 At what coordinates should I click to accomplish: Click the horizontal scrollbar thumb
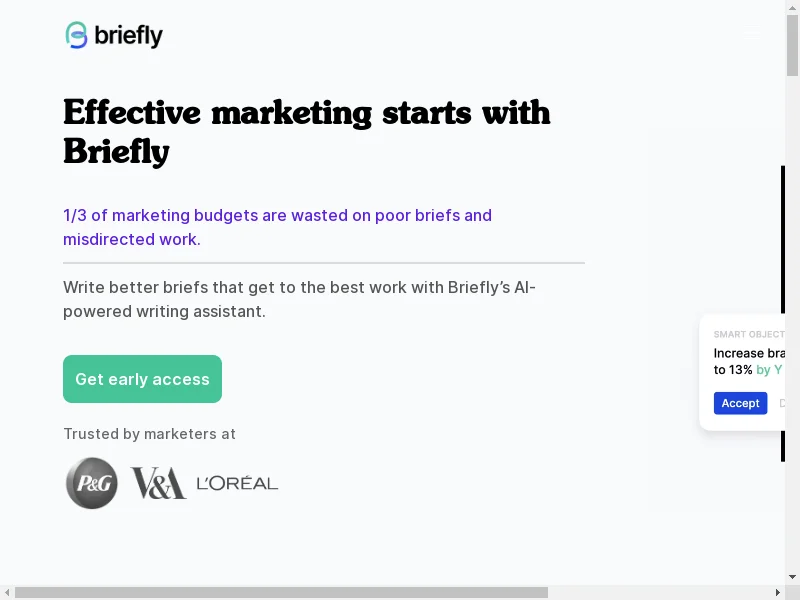coord(280,592)
